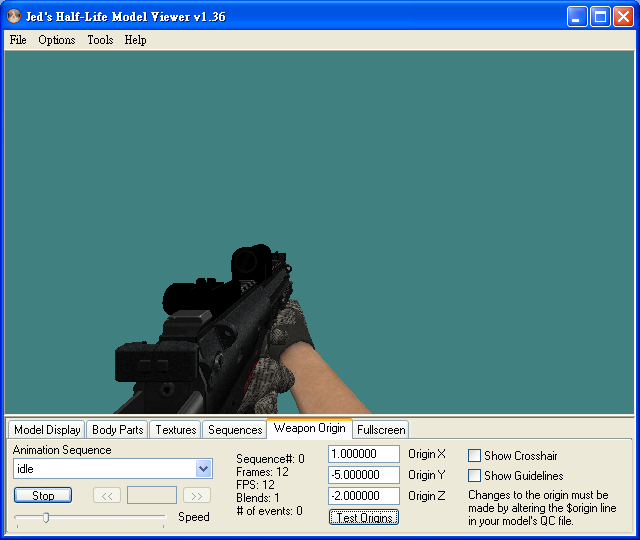Click the Origin Y value field
The width and height of the screenshot is (640, 540).
(364, 475)
